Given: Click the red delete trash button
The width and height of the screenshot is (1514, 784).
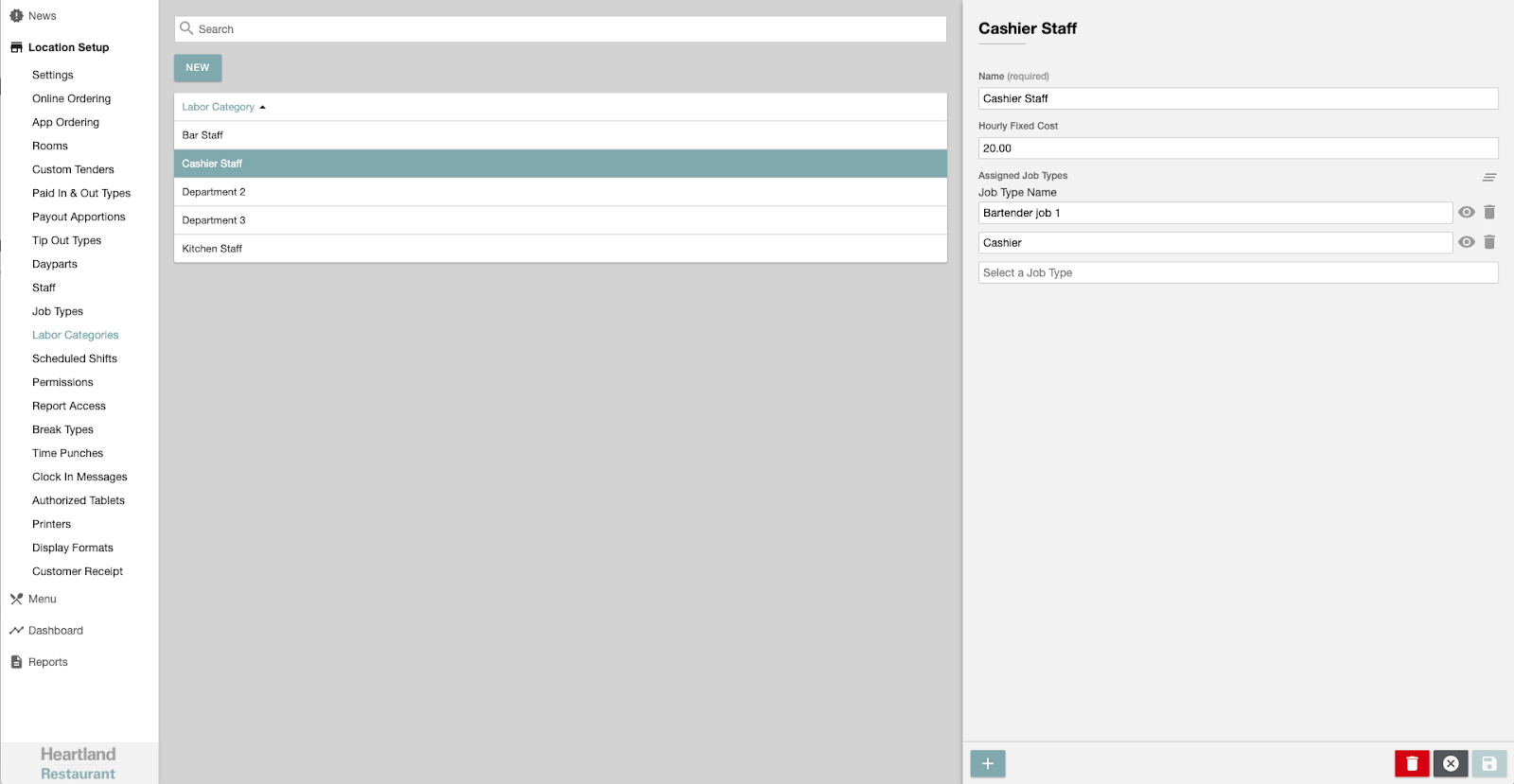Looking at the screenshot, I should click(1411, 763).
